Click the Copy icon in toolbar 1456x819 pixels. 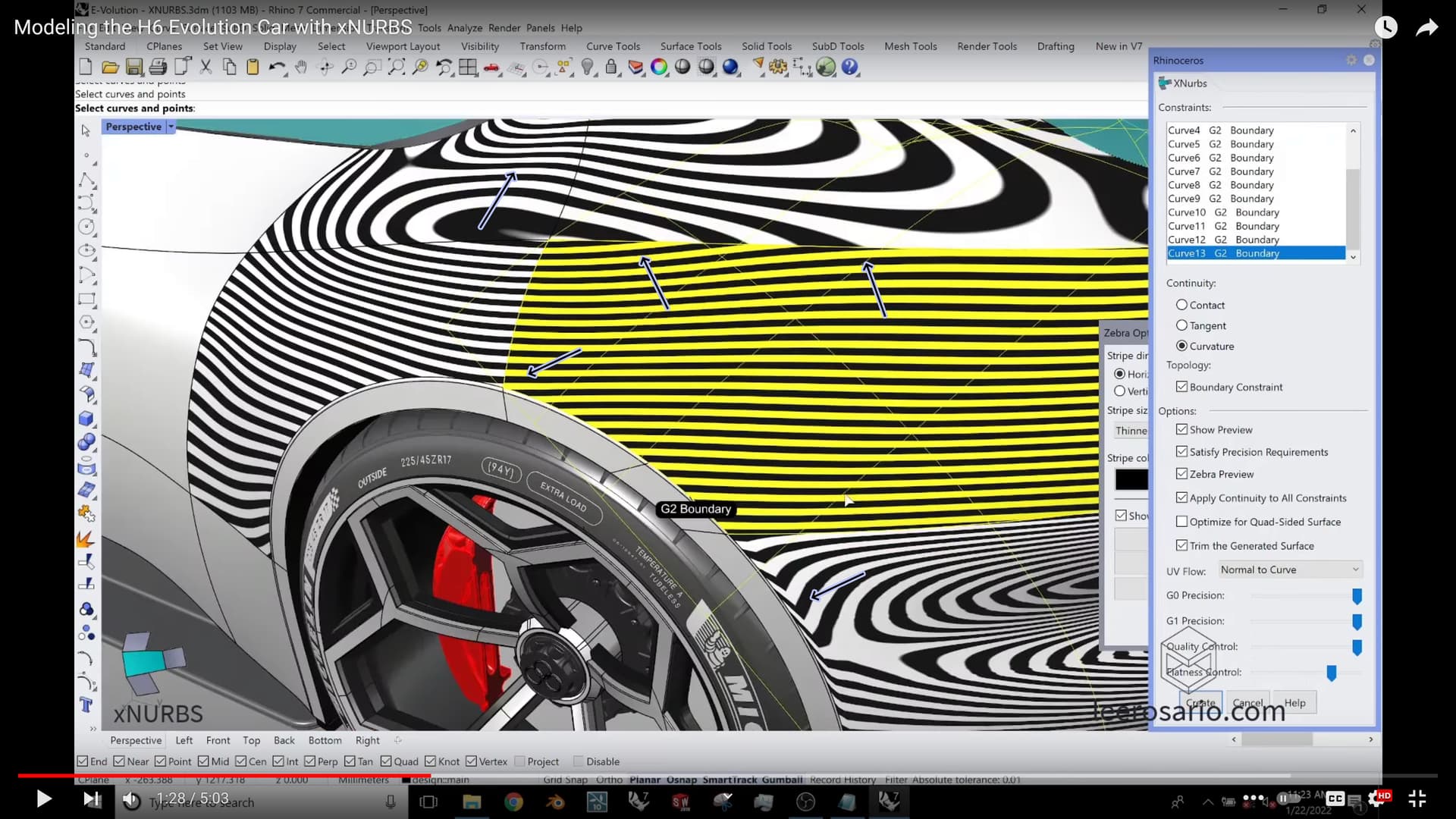(229, 67)
